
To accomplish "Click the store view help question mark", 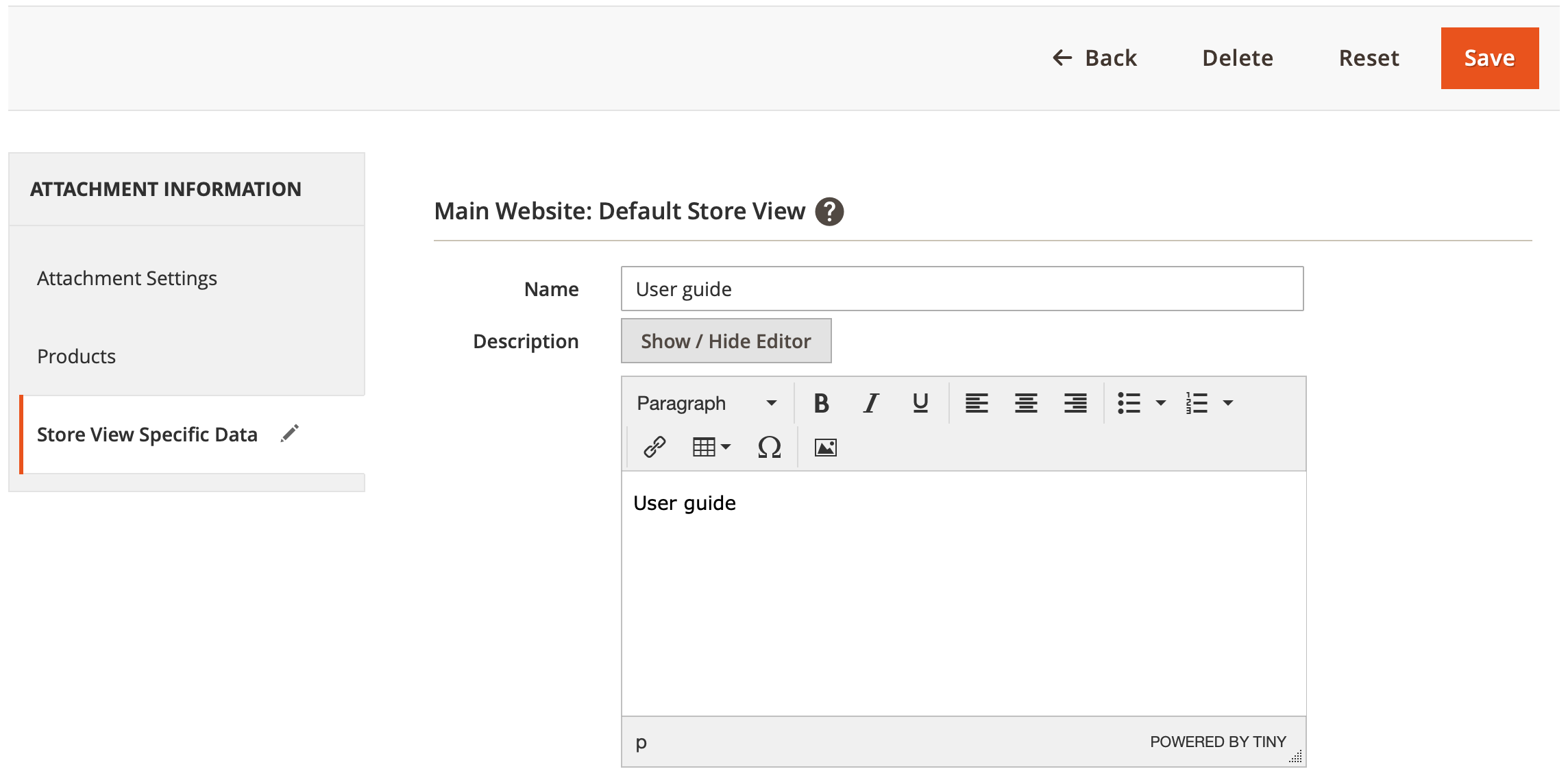I will pos(829,211).
